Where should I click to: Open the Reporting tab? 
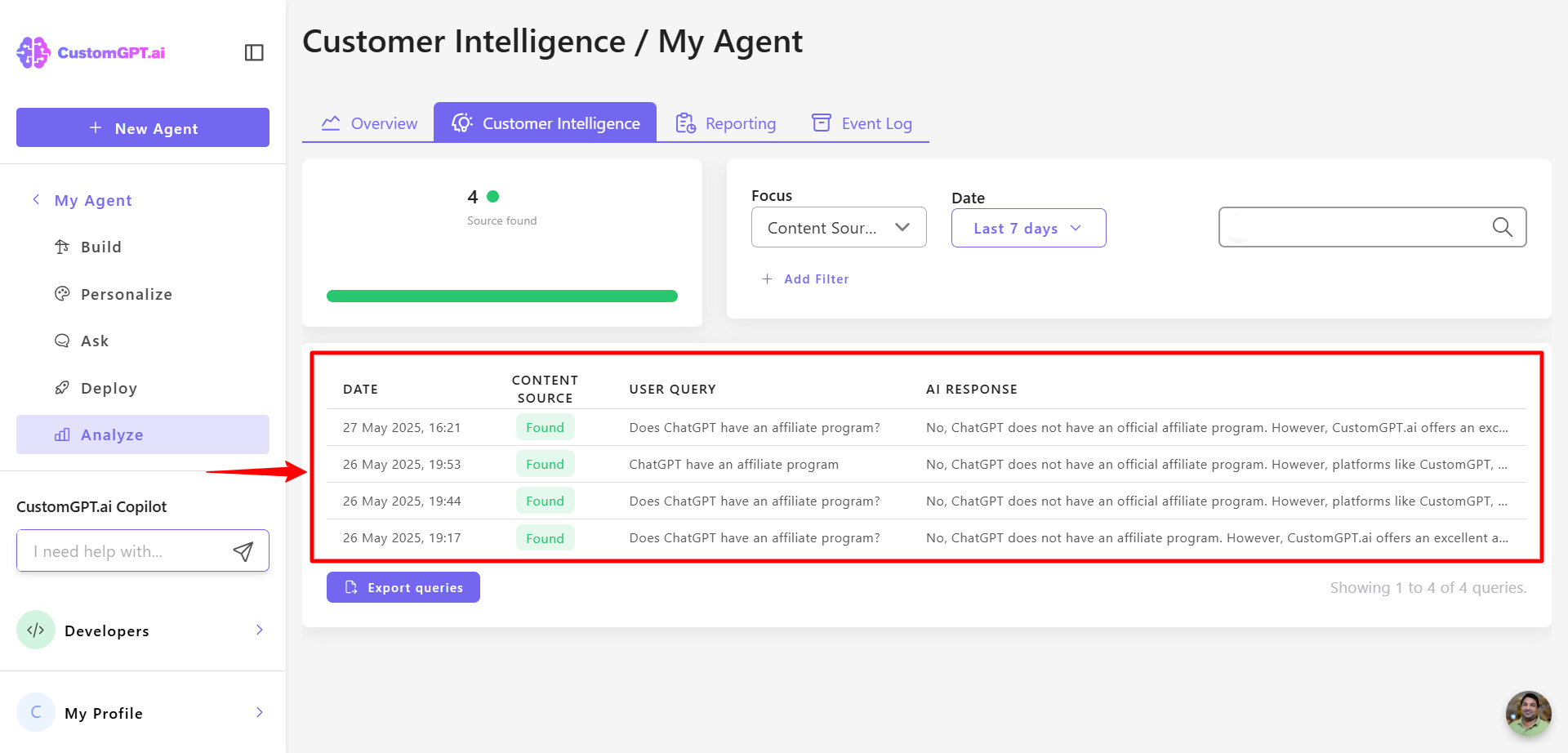click(x=725, y=123)
